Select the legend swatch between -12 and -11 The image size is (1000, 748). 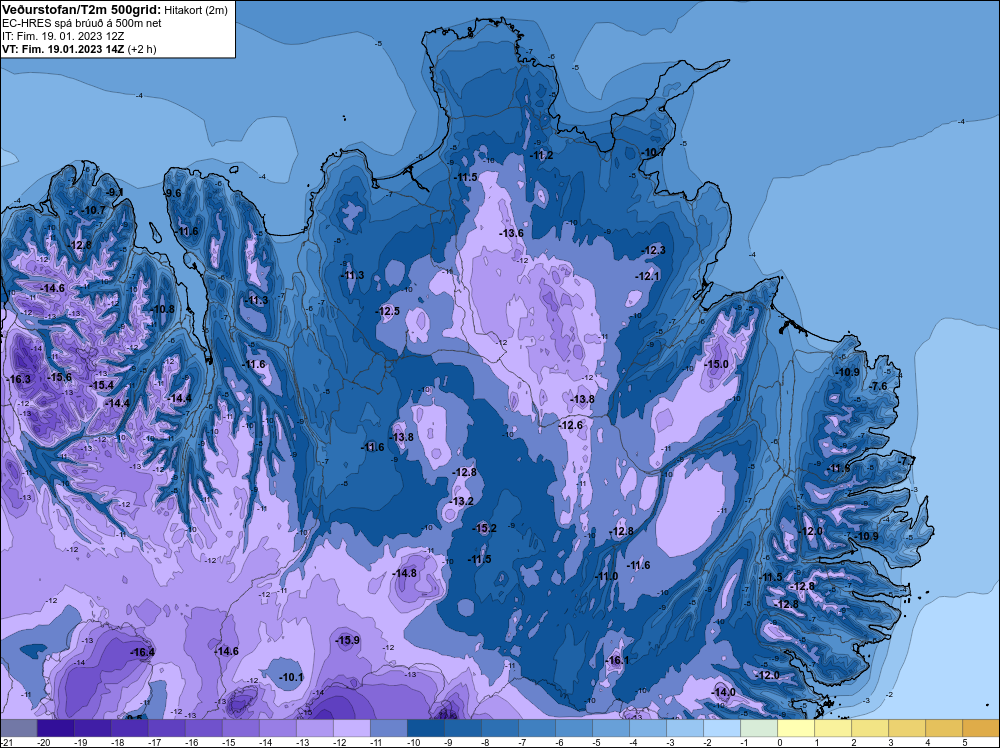(x=351, y=728)
